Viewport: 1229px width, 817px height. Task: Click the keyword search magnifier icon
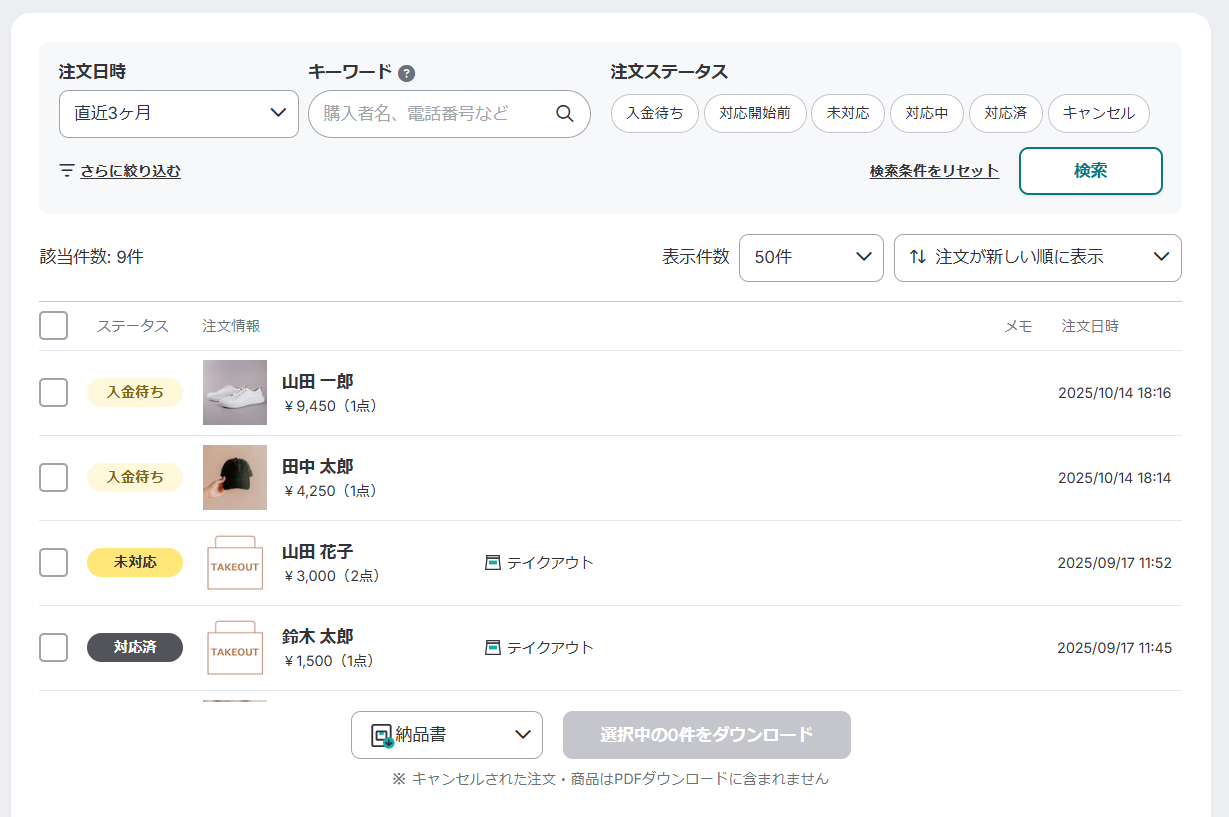click(565, 114)
